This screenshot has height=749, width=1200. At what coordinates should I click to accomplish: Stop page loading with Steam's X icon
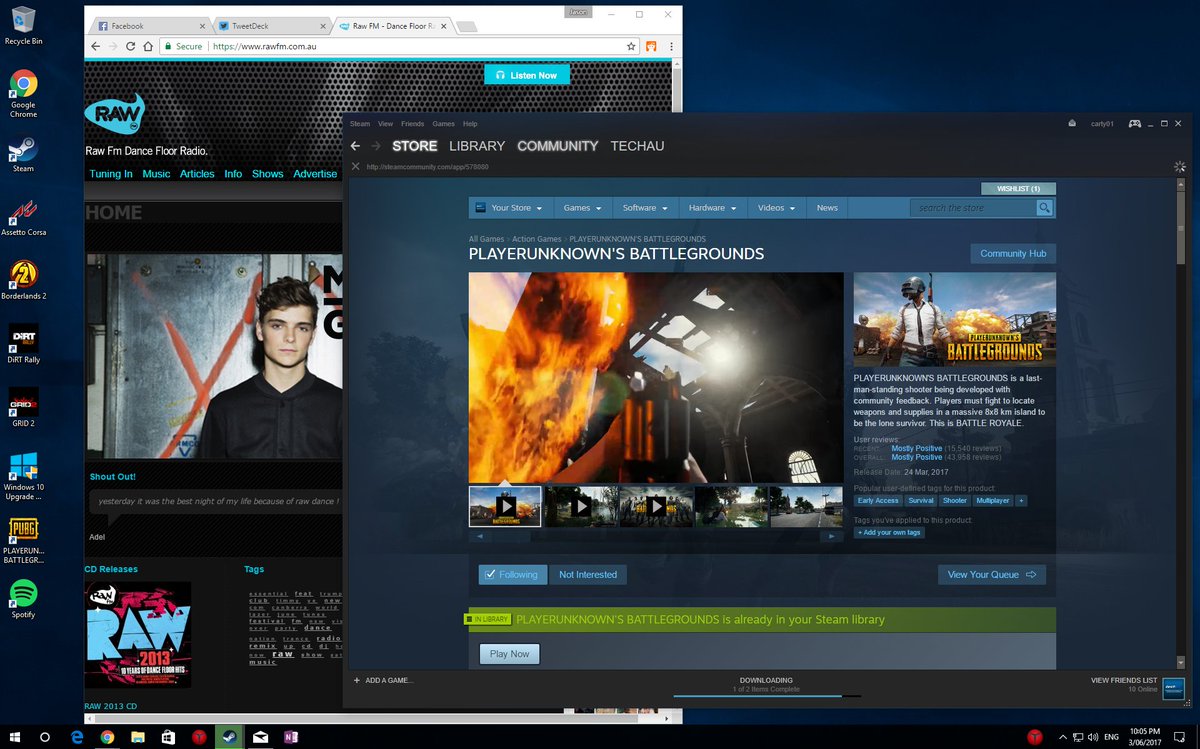coord(355,167)
